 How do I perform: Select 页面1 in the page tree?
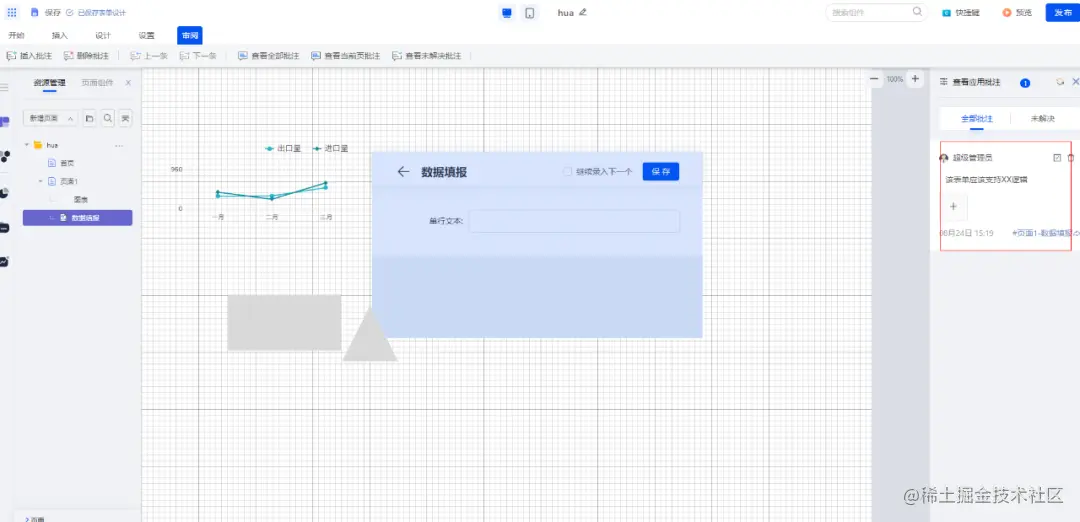(x=68, y=181)
